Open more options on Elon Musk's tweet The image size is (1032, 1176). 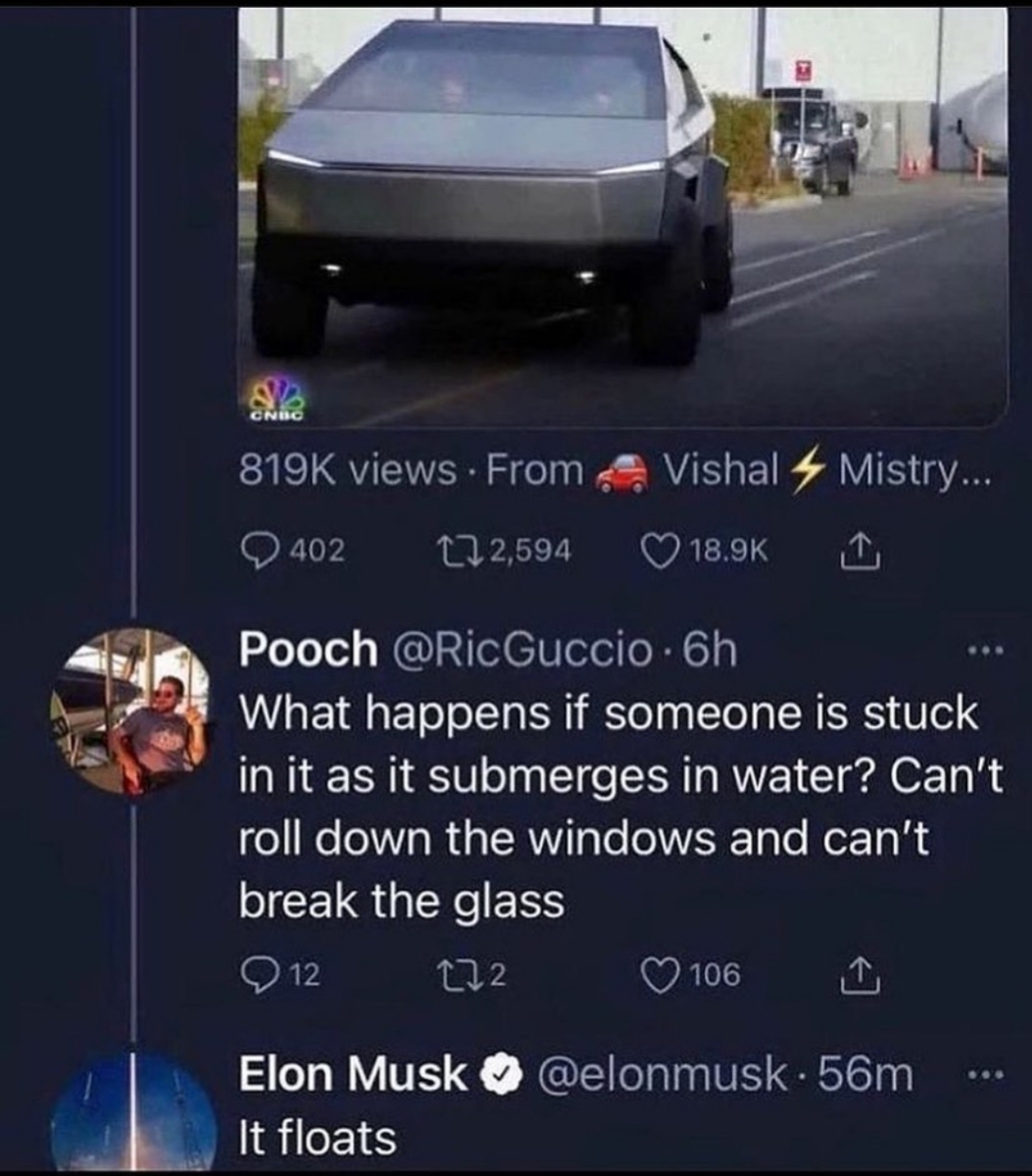click(980, 1075)
